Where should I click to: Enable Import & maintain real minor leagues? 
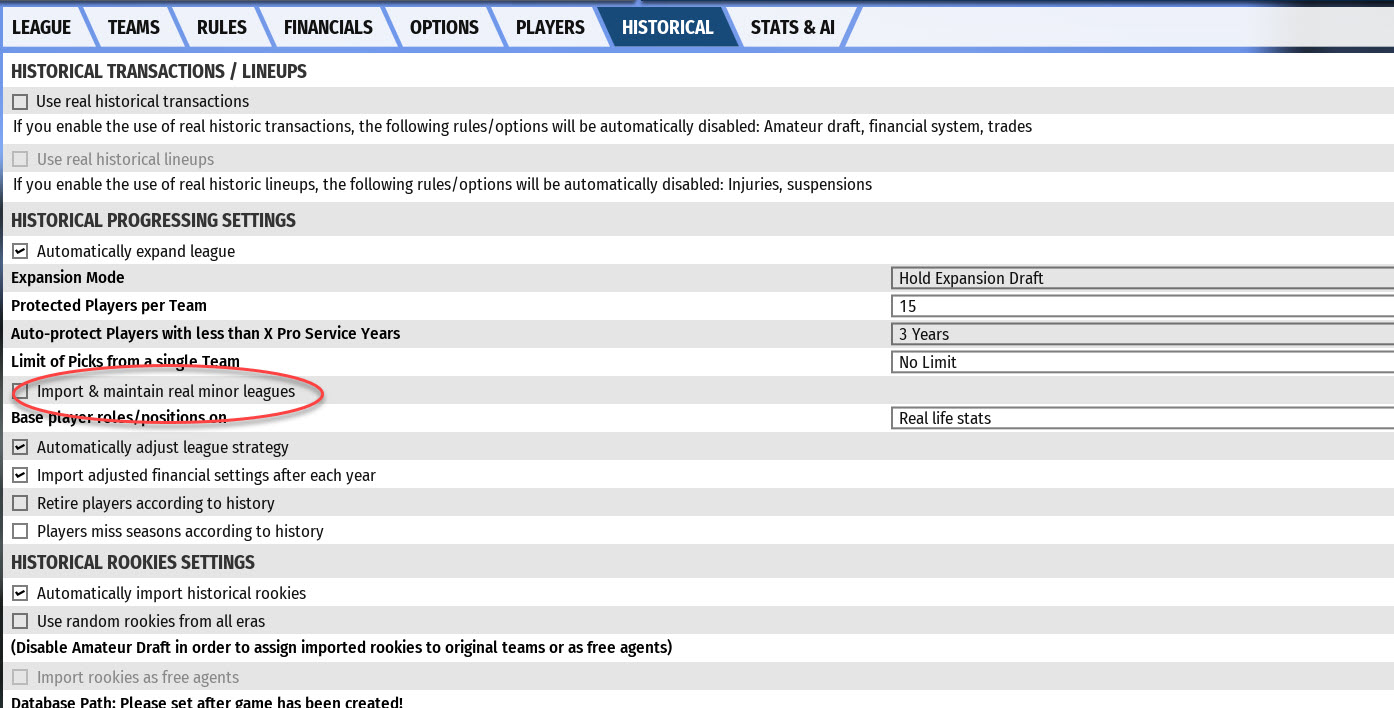click(x=20, y=392)
